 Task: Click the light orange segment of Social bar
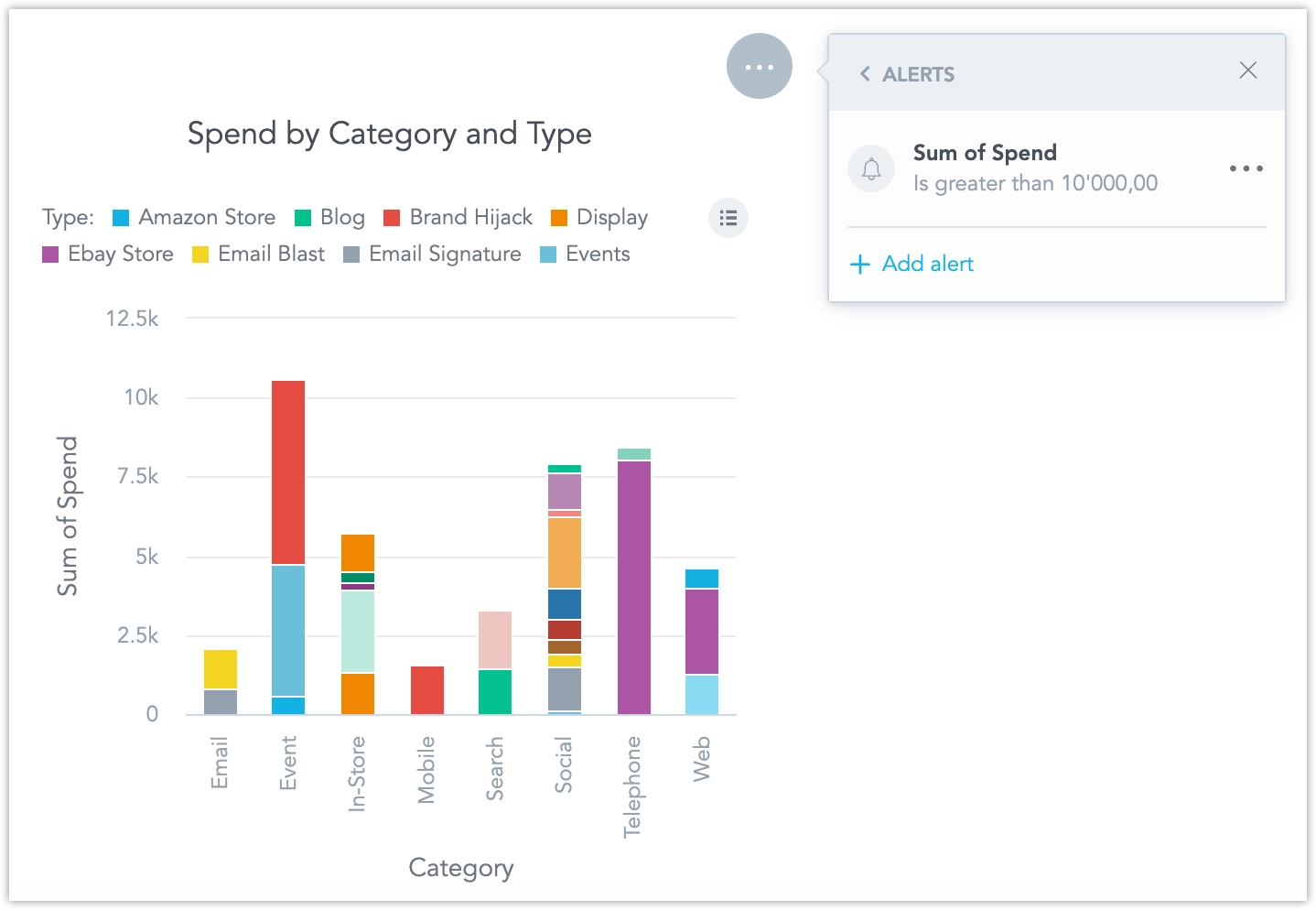(565, 552)
